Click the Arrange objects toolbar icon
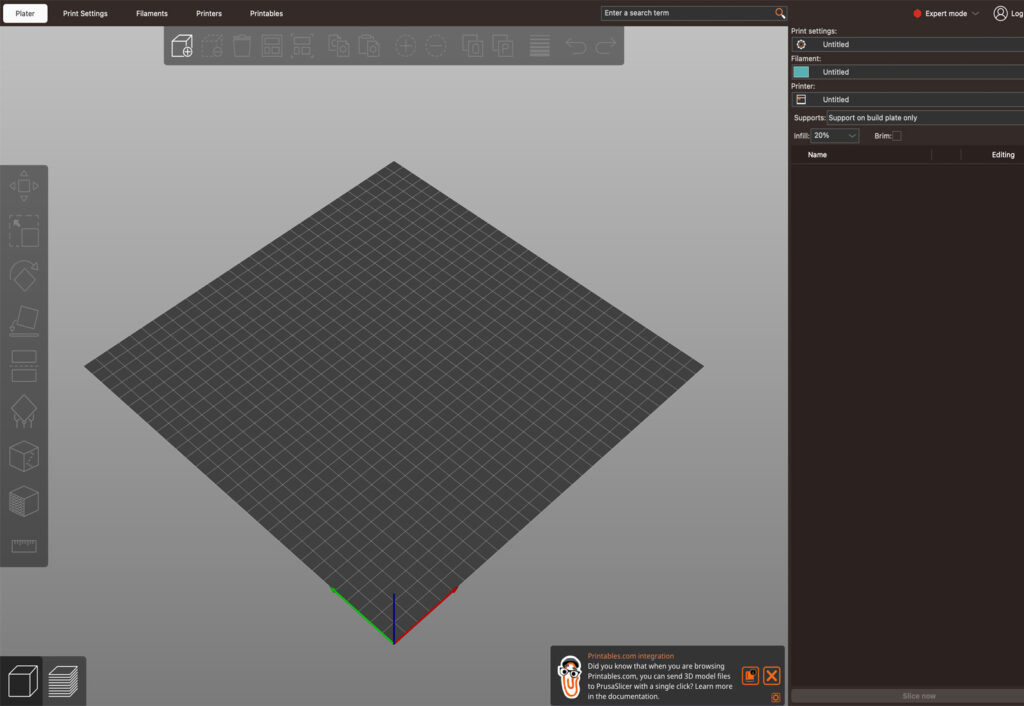 pos(272,46)
